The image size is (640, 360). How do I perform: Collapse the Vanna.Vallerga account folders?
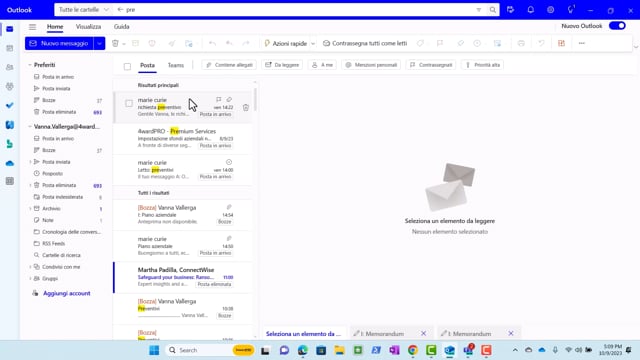tap(30, 127)
